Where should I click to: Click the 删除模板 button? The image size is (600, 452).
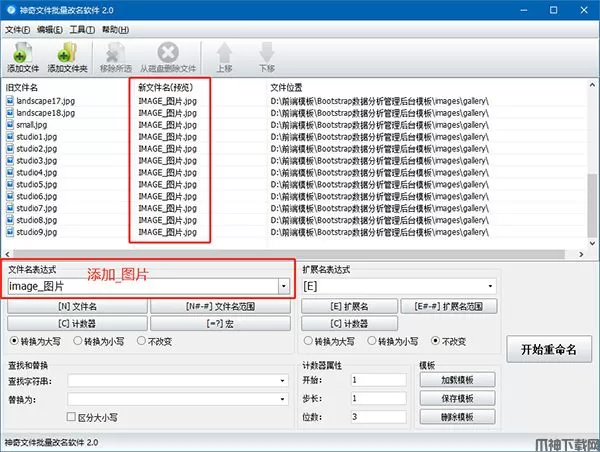457,417
